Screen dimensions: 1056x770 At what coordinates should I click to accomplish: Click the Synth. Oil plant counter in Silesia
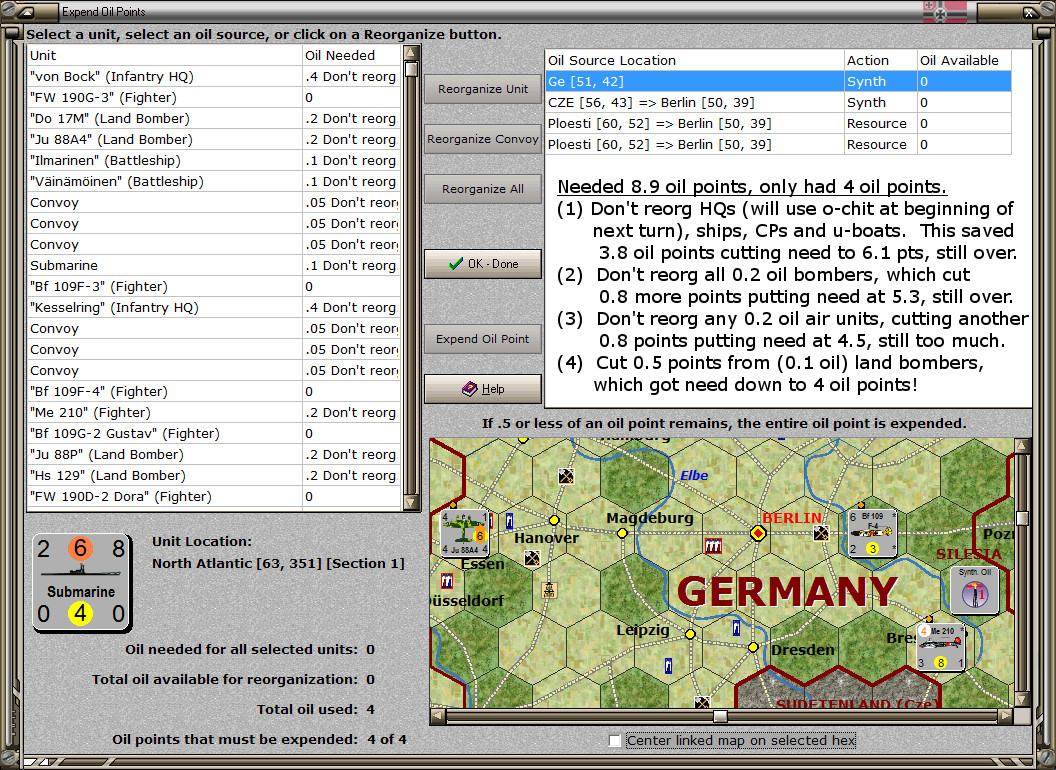coord(975,589)
